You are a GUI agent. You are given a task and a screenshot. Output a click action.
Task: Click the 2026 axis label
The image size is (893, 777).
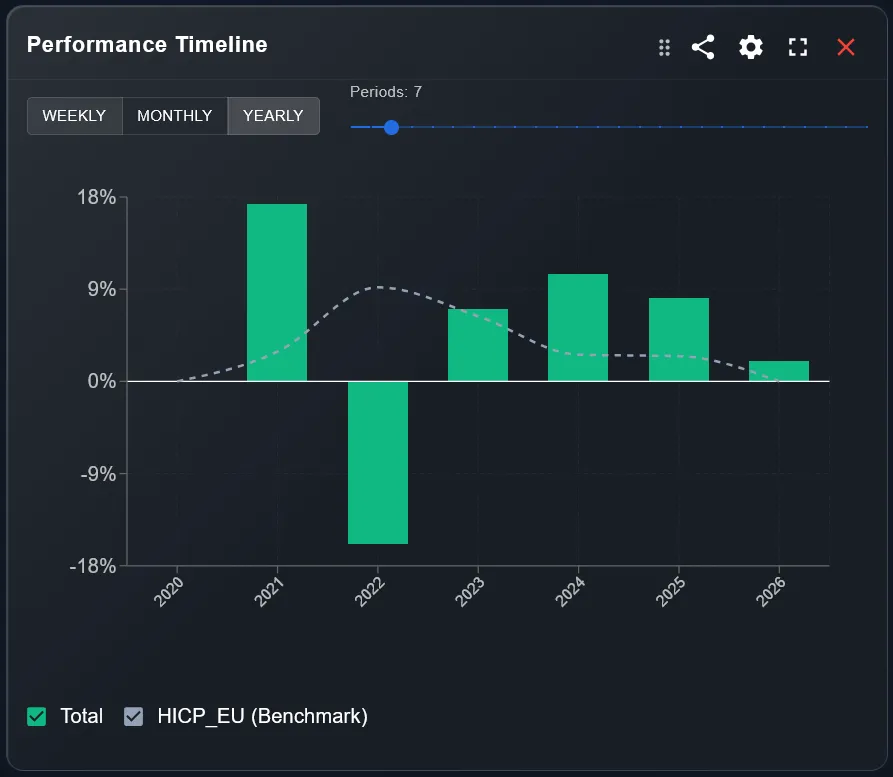point(770,591)
